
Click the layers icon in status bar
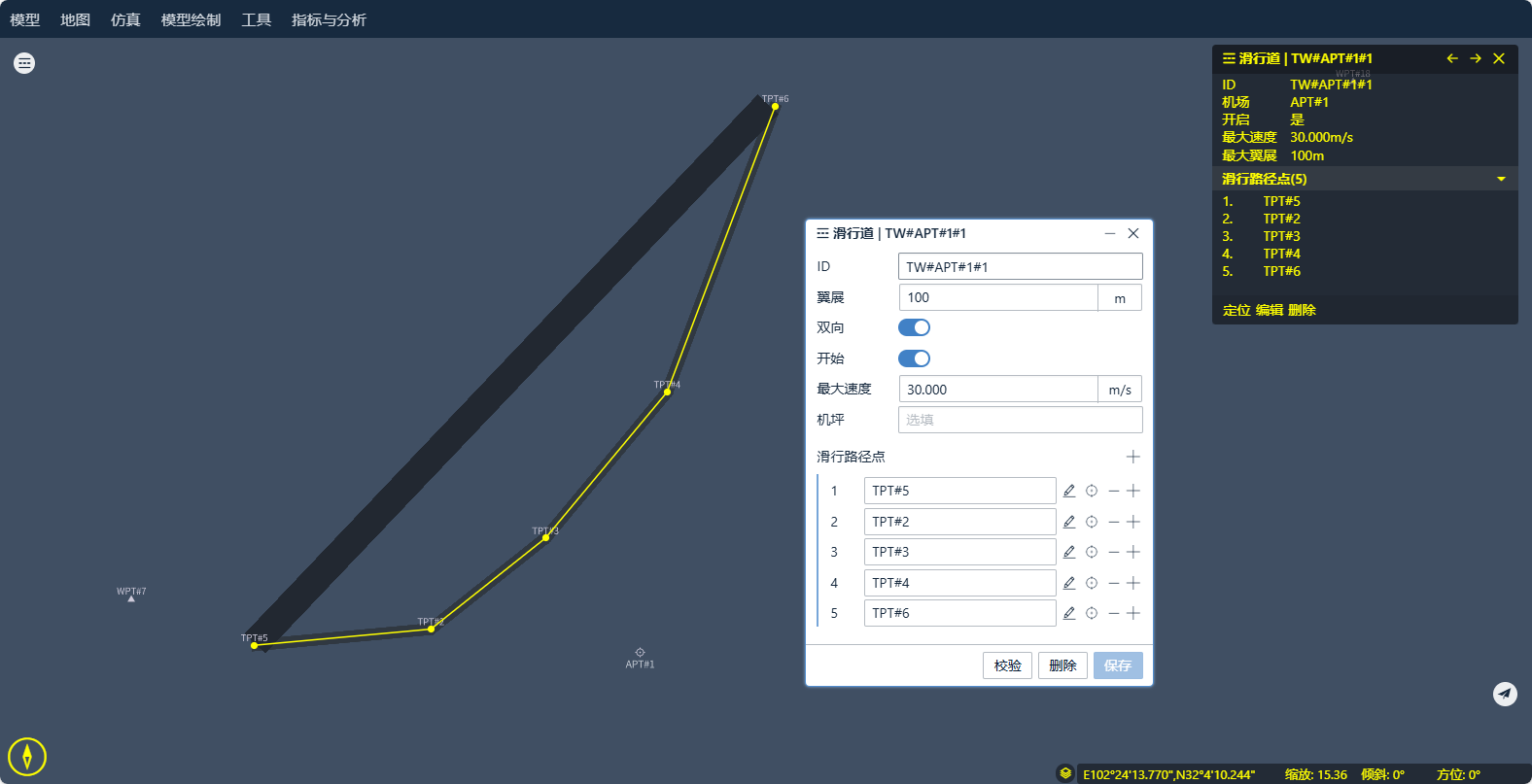coord(1065,773)
